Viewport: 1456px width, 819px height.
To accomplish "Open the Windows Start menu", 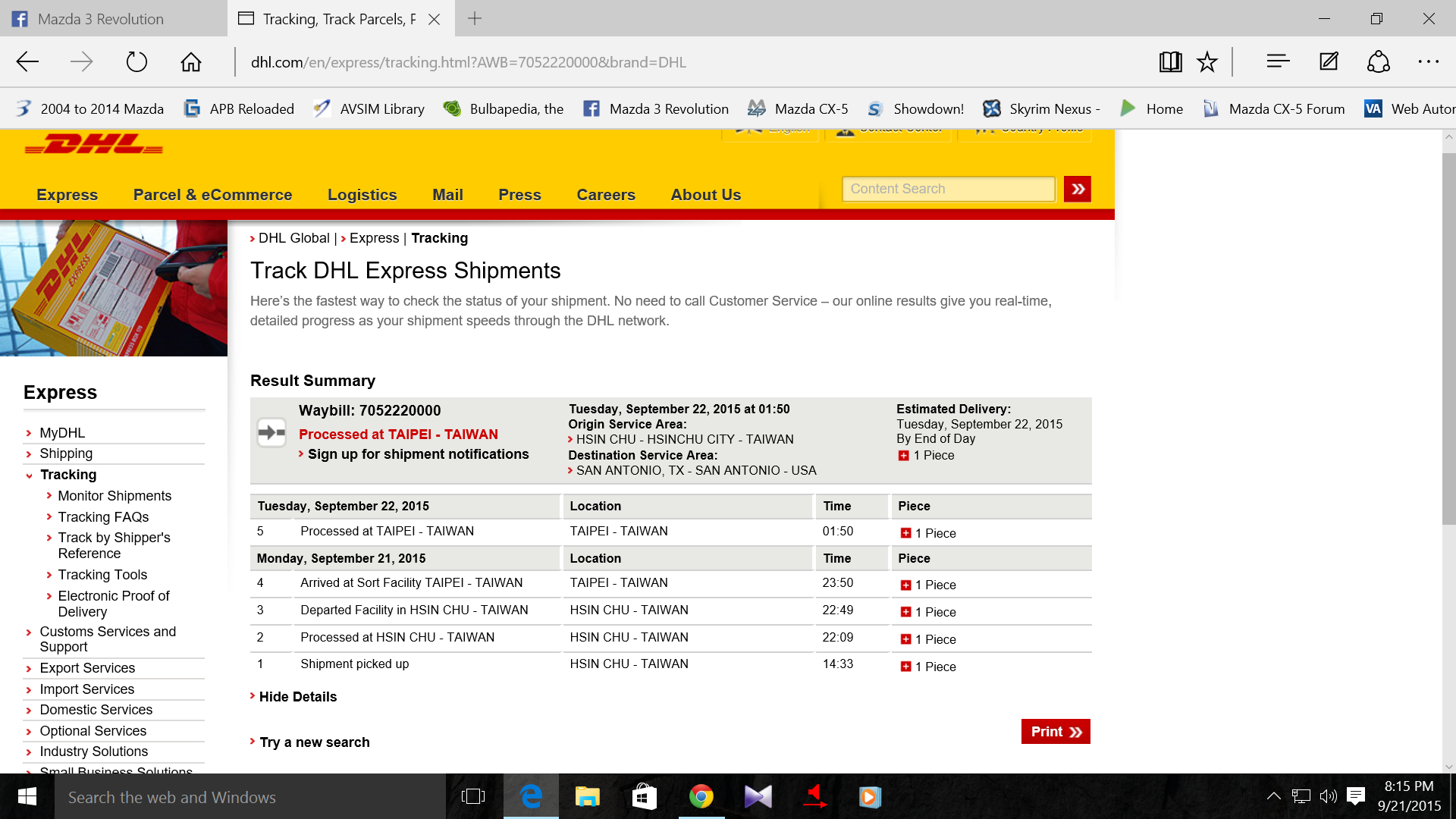I will [27, 796].
